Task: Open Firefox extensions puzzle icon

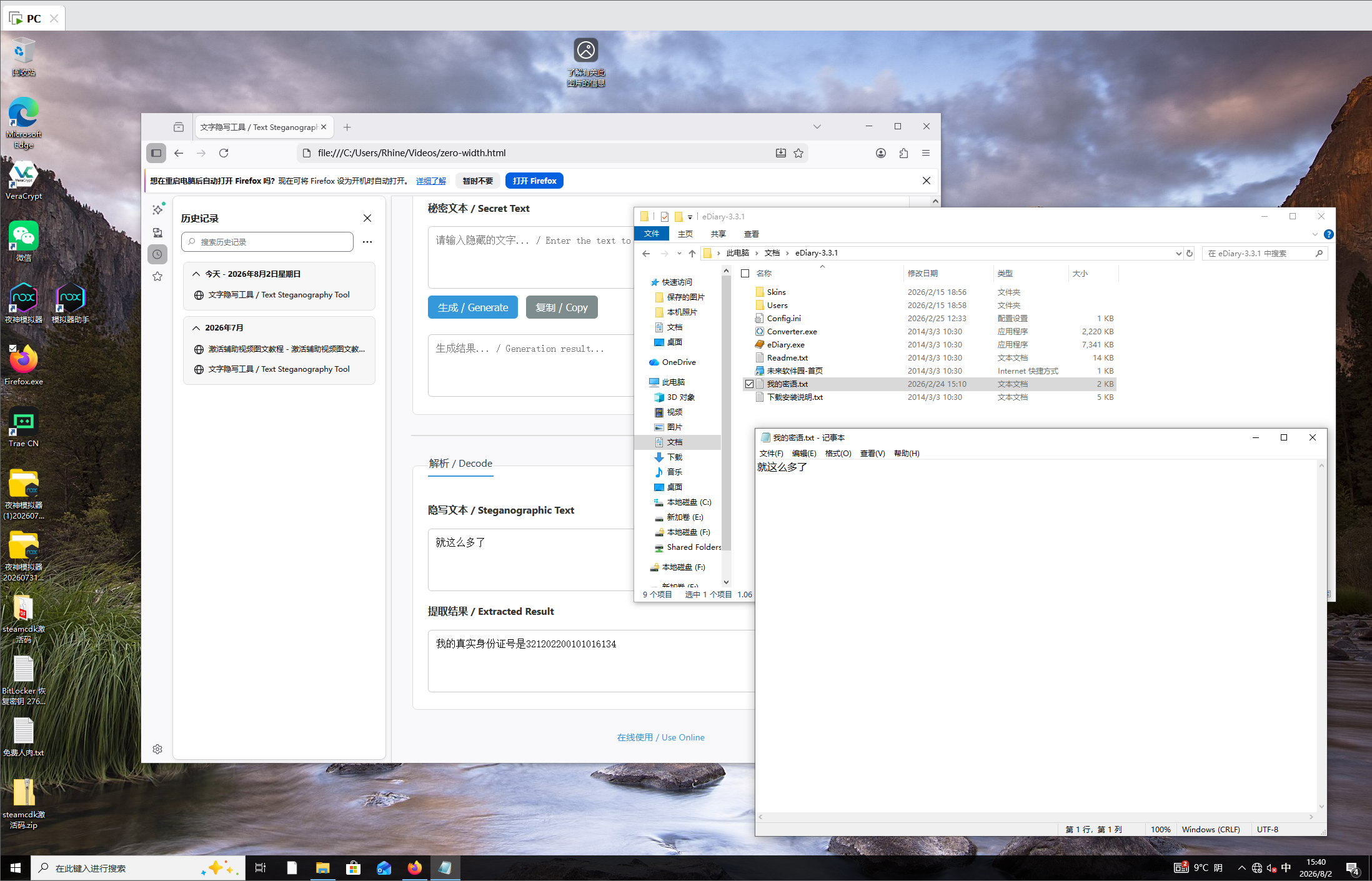Action: click(903, 153)
